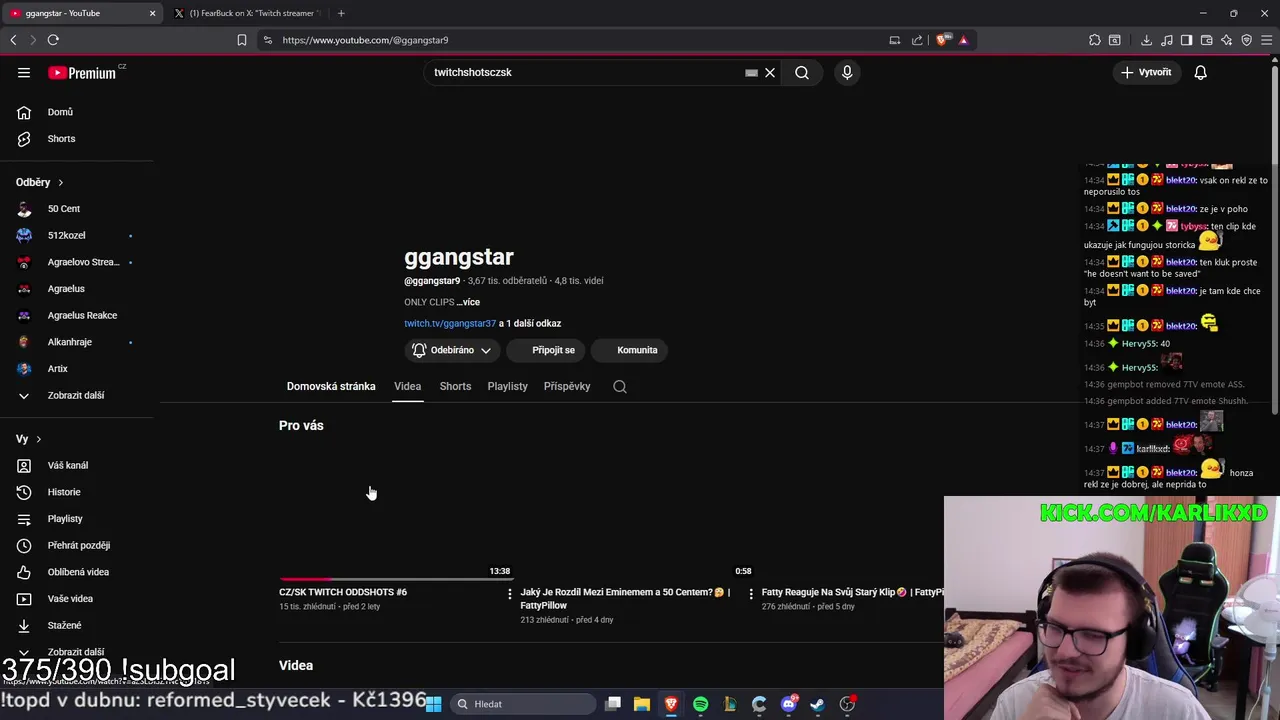Click the Brave Shields lion icon

coord(942,40)
